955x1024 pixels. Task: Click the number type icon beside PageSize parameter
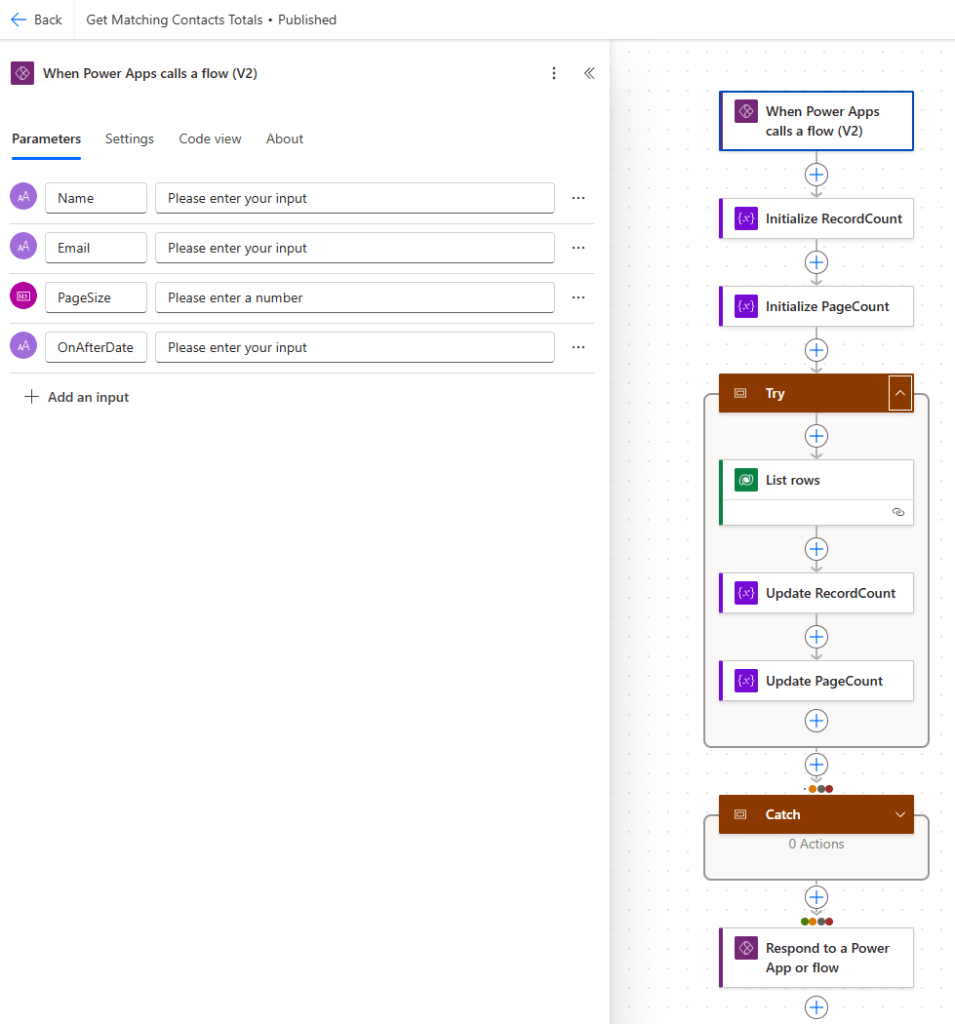coord(23,297)
